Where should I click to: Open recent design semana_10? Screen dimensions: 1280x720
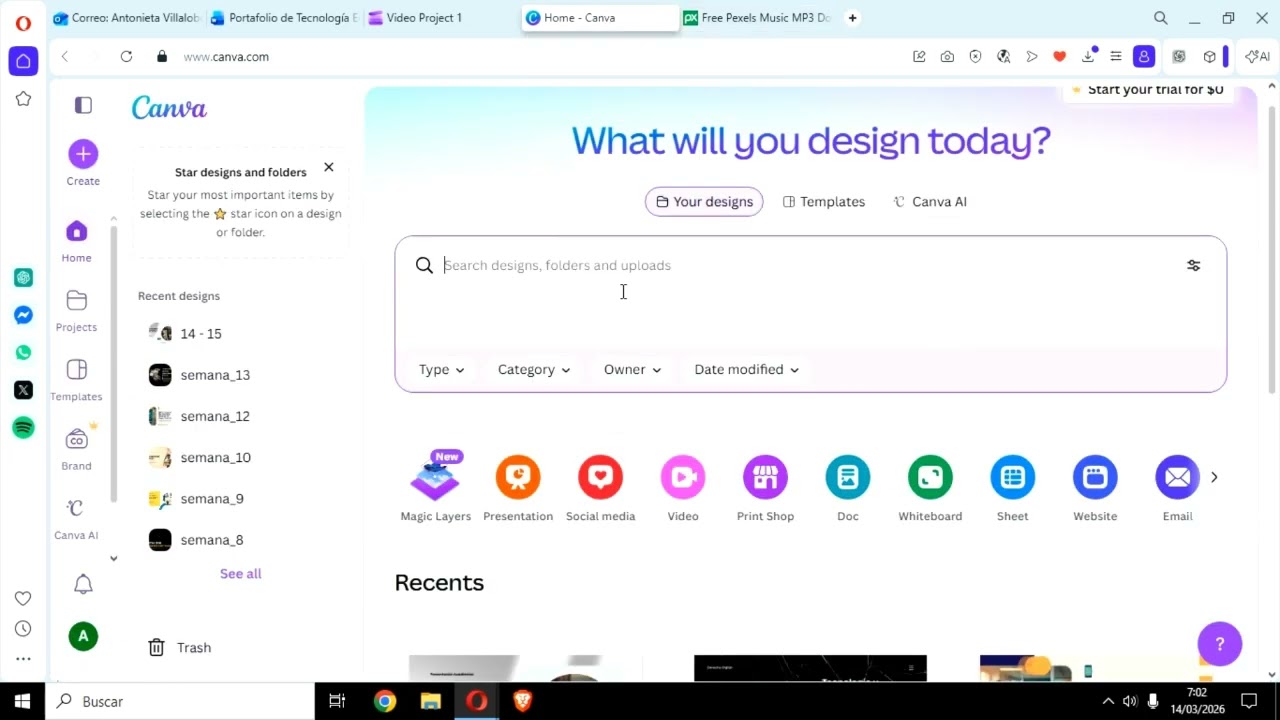pos(240,458)
